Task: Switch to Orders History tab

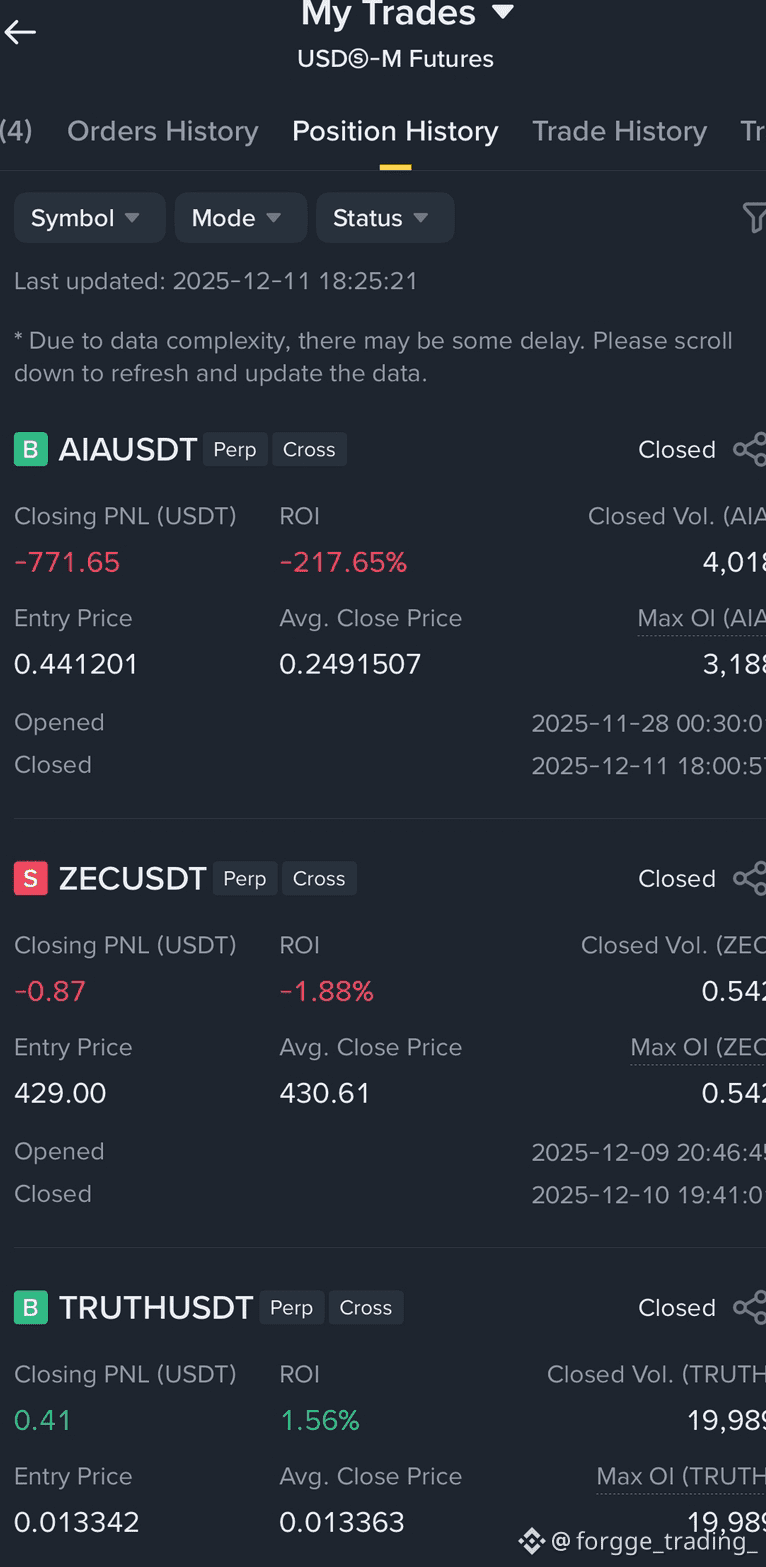Action: [163, 131]
